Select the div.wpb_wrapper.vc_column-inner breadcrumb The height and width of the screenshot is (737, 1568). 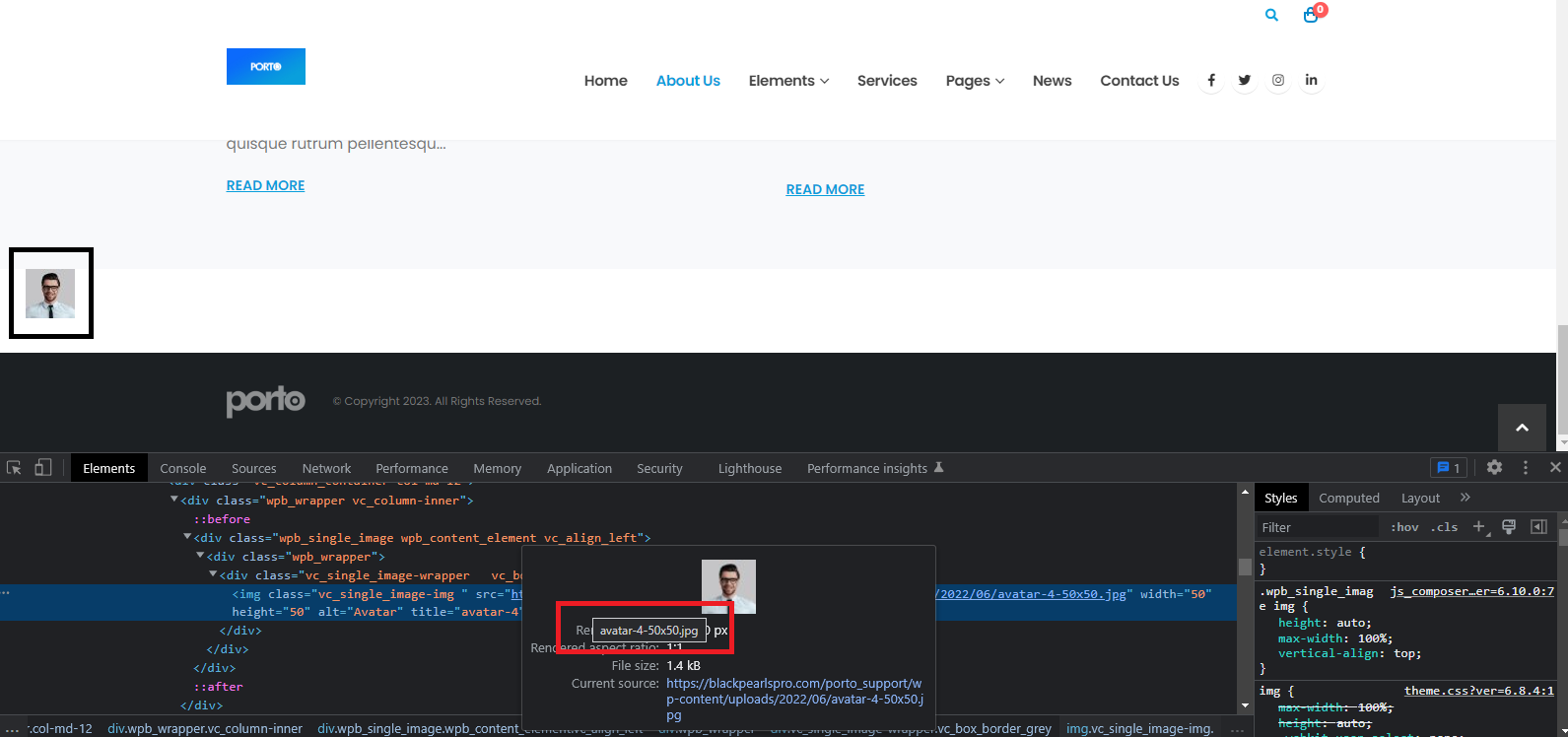click(205, 728)
